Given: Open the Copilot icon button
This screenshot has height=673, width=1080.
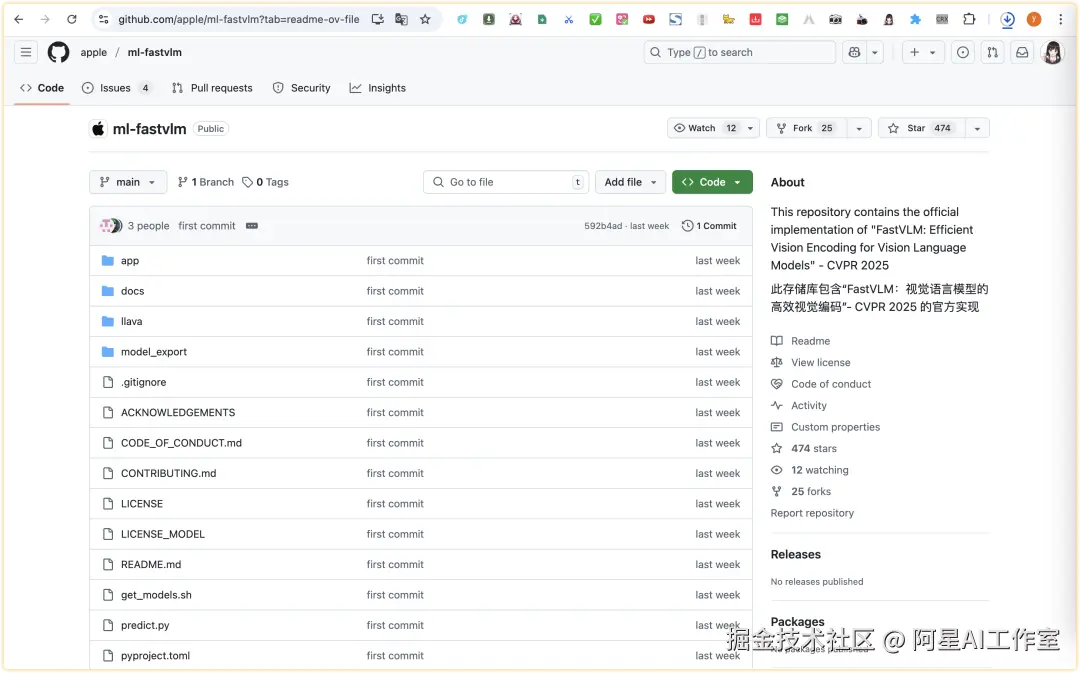Looking at the screenshot, I should [854, 52].
